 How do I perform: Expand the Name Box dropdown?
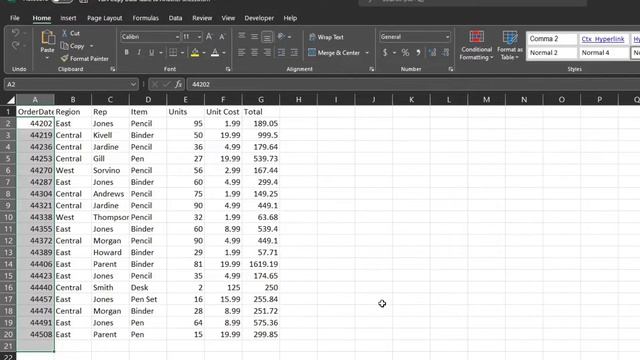pos(133,84)
